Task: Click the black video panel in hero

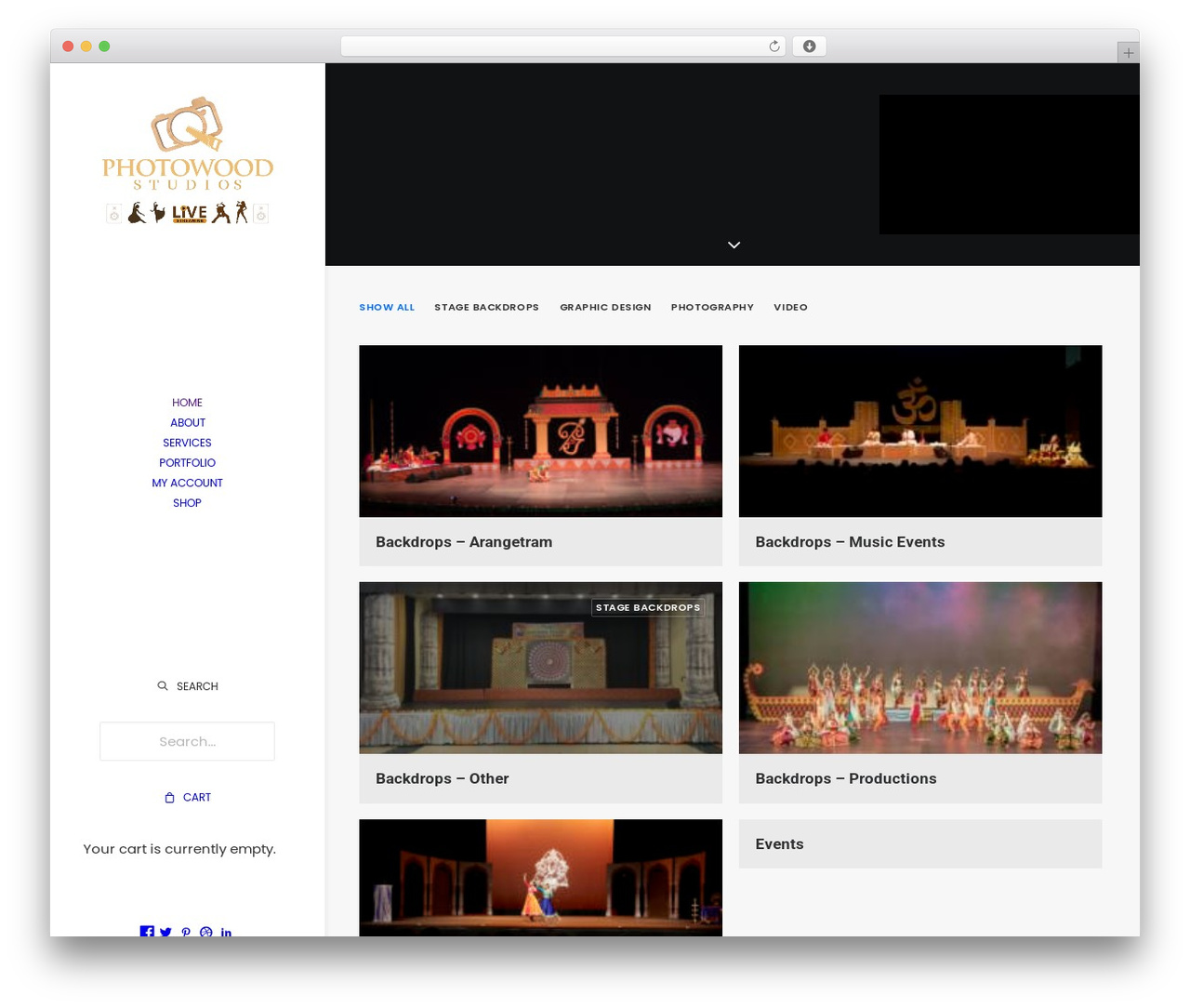Action: coord(1009,165)
